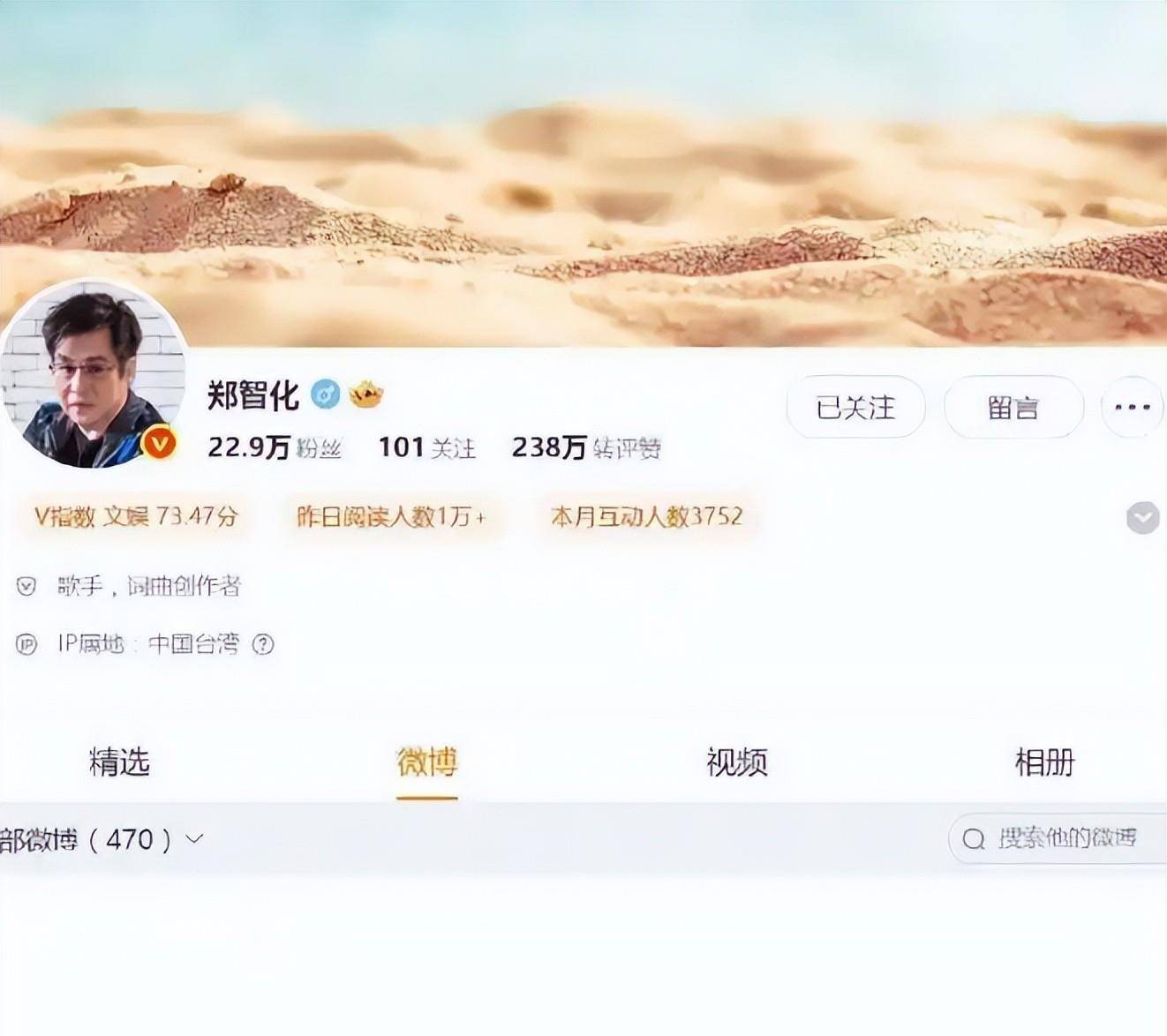Click the V指数 文娱 73.47分 tag
This screenshot has width=1167, height=1036.
click(x=136, y=516)
